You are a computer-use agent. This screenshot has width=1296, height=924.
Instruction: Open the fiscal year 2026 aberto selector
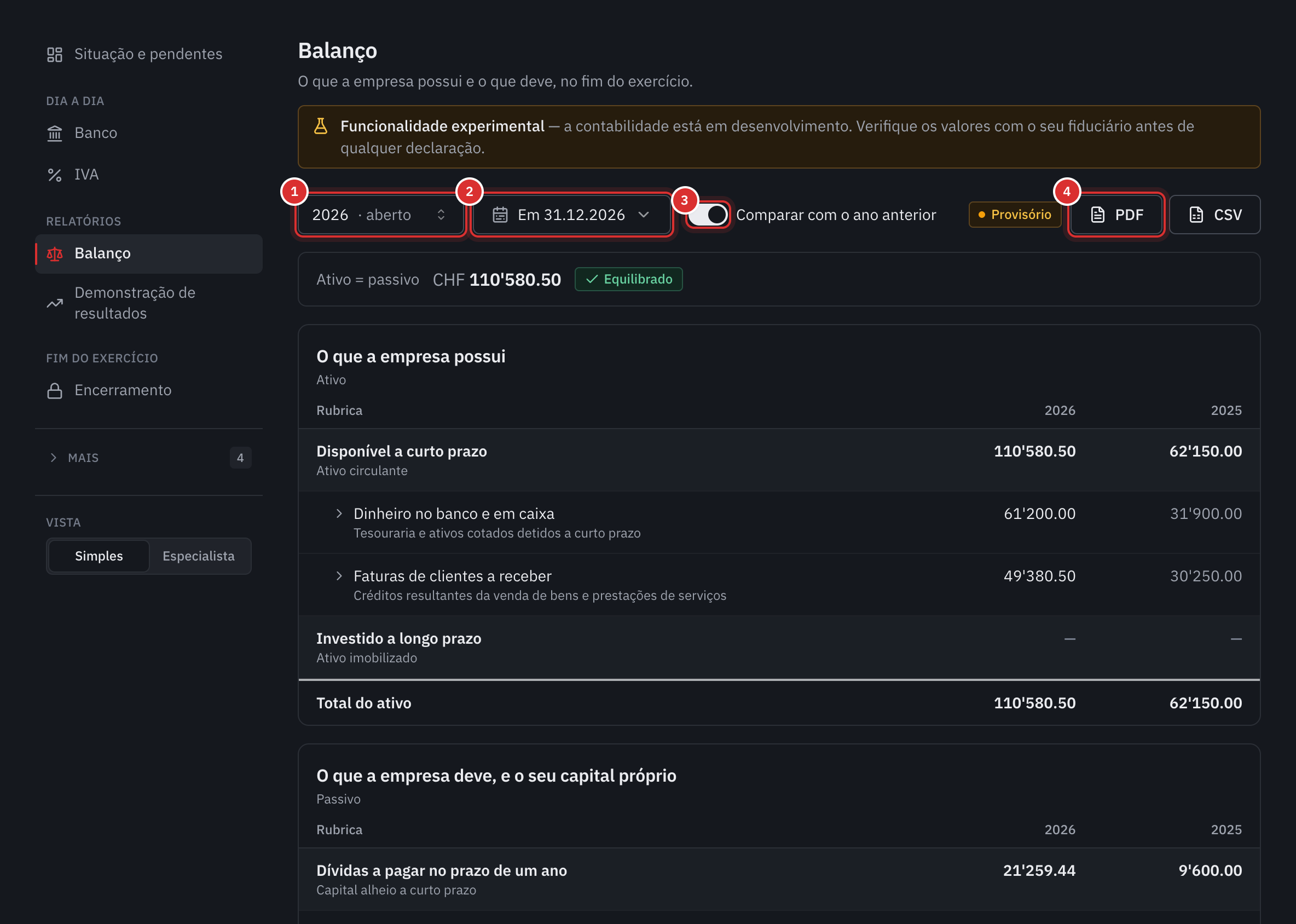coord(380,215)
